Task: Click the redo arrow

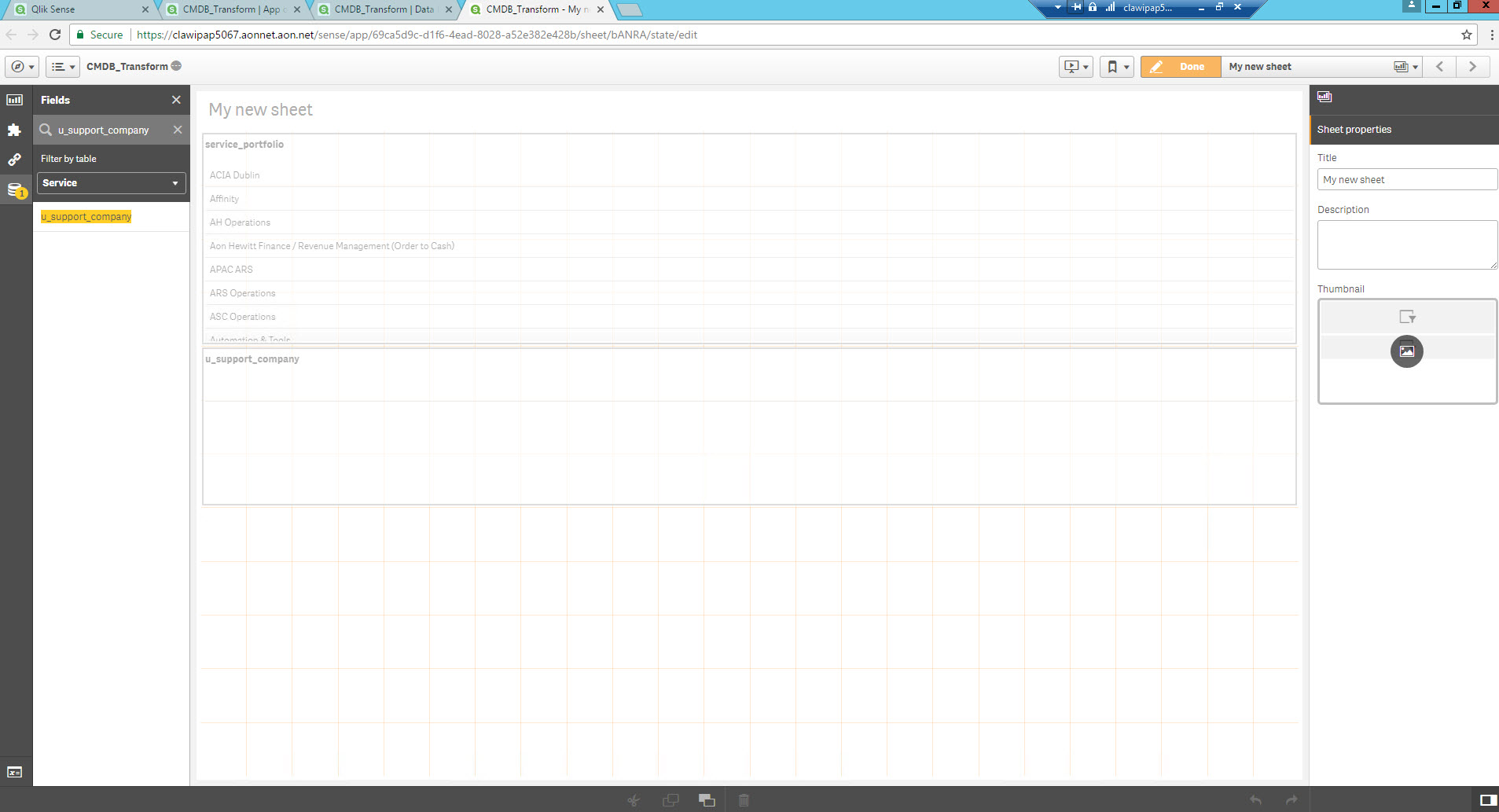Action: [x=1291, y=800]
